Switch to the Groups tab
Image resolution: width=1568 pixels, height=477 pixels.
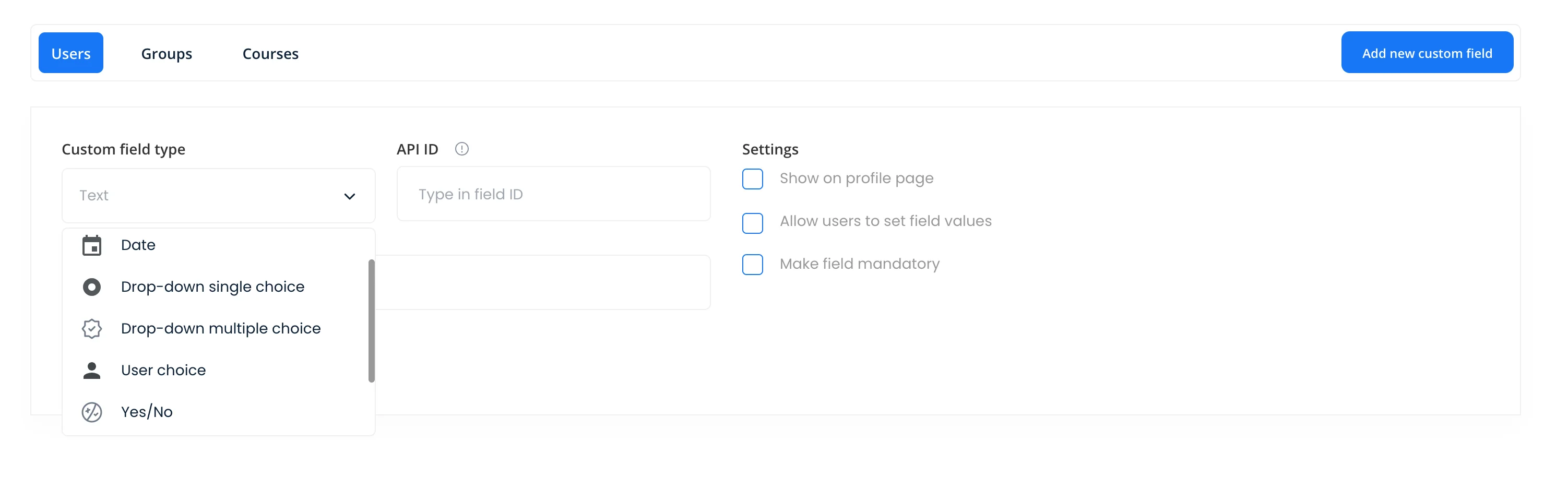pyautogui.click(x=166, y=54)
